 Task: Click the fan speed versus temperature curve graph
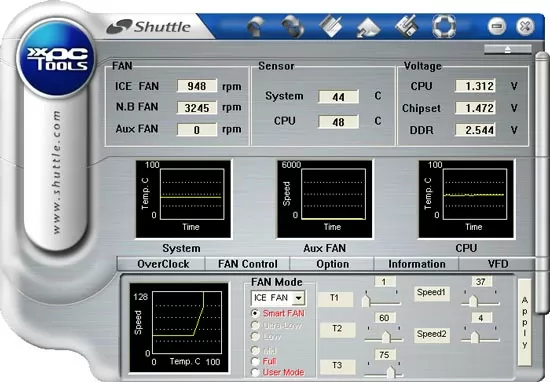click(x=179, y=328)
